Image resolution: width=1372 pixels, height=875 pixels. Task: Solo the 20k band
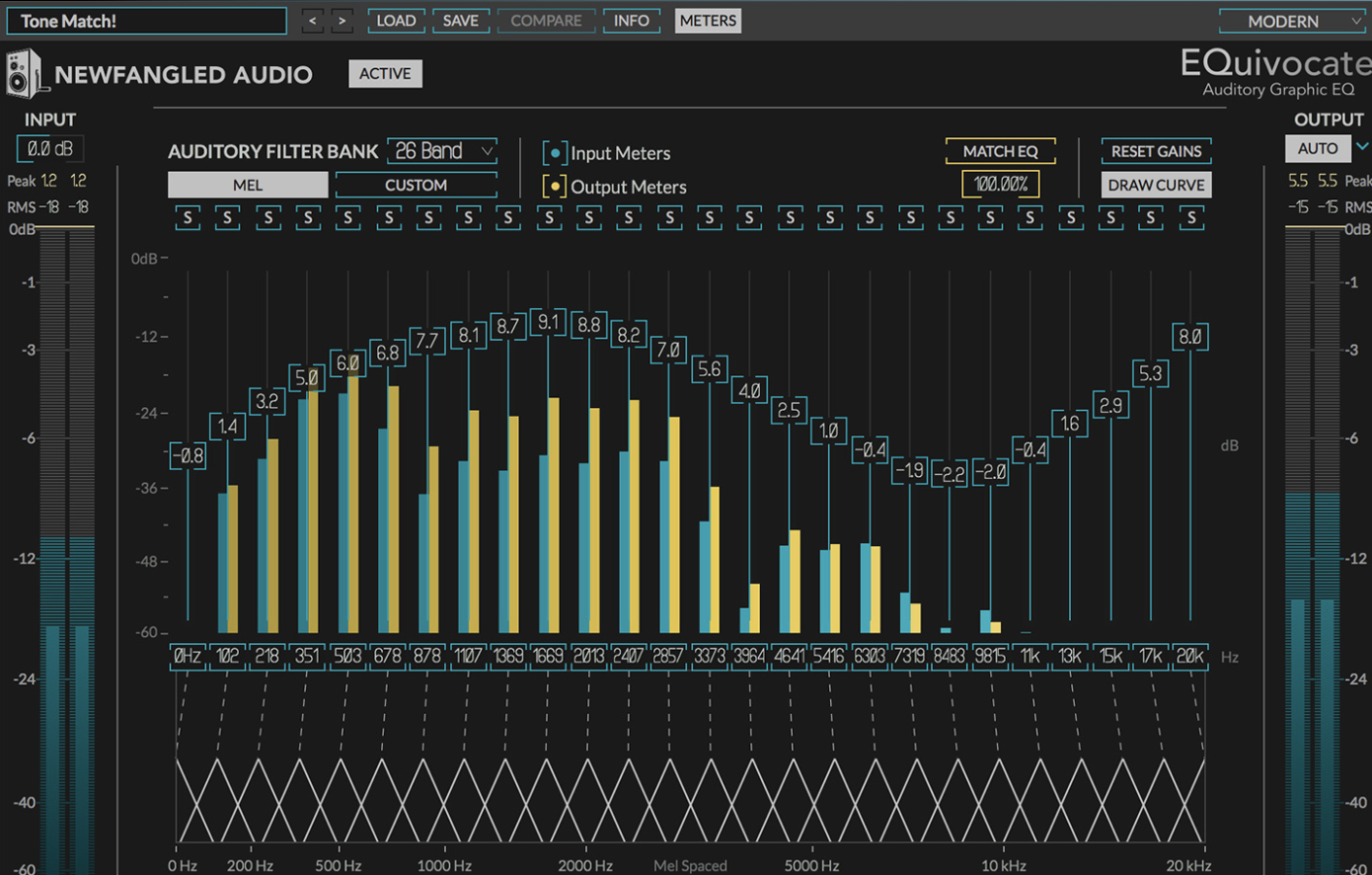[x=1190, y=217]
